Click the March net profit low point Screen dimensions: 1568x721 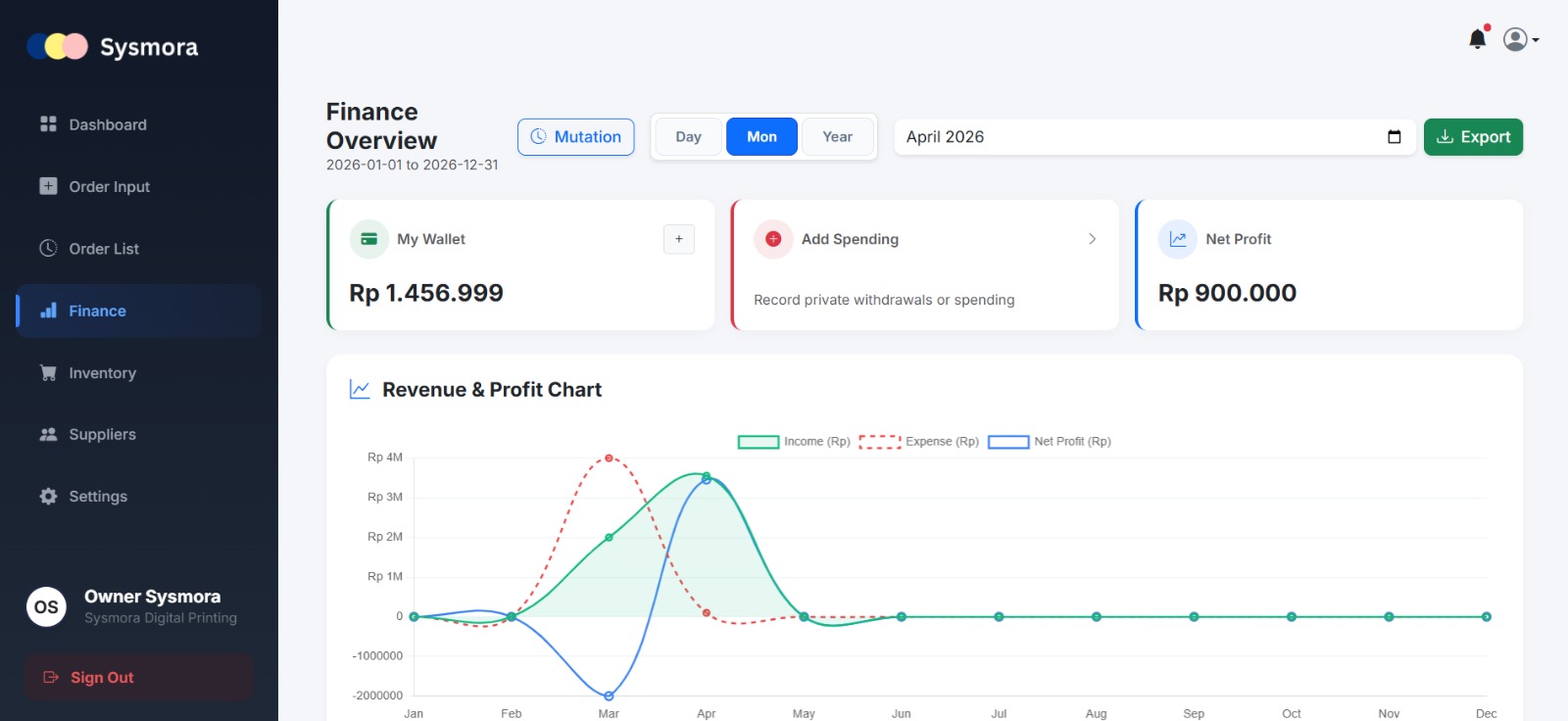pos(609,696)
